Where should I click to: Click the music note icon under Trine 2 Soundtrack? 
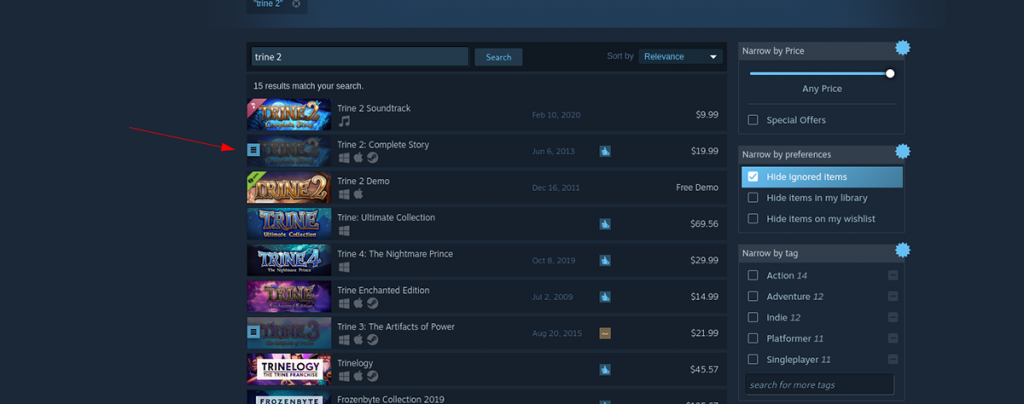pos(344,121)
